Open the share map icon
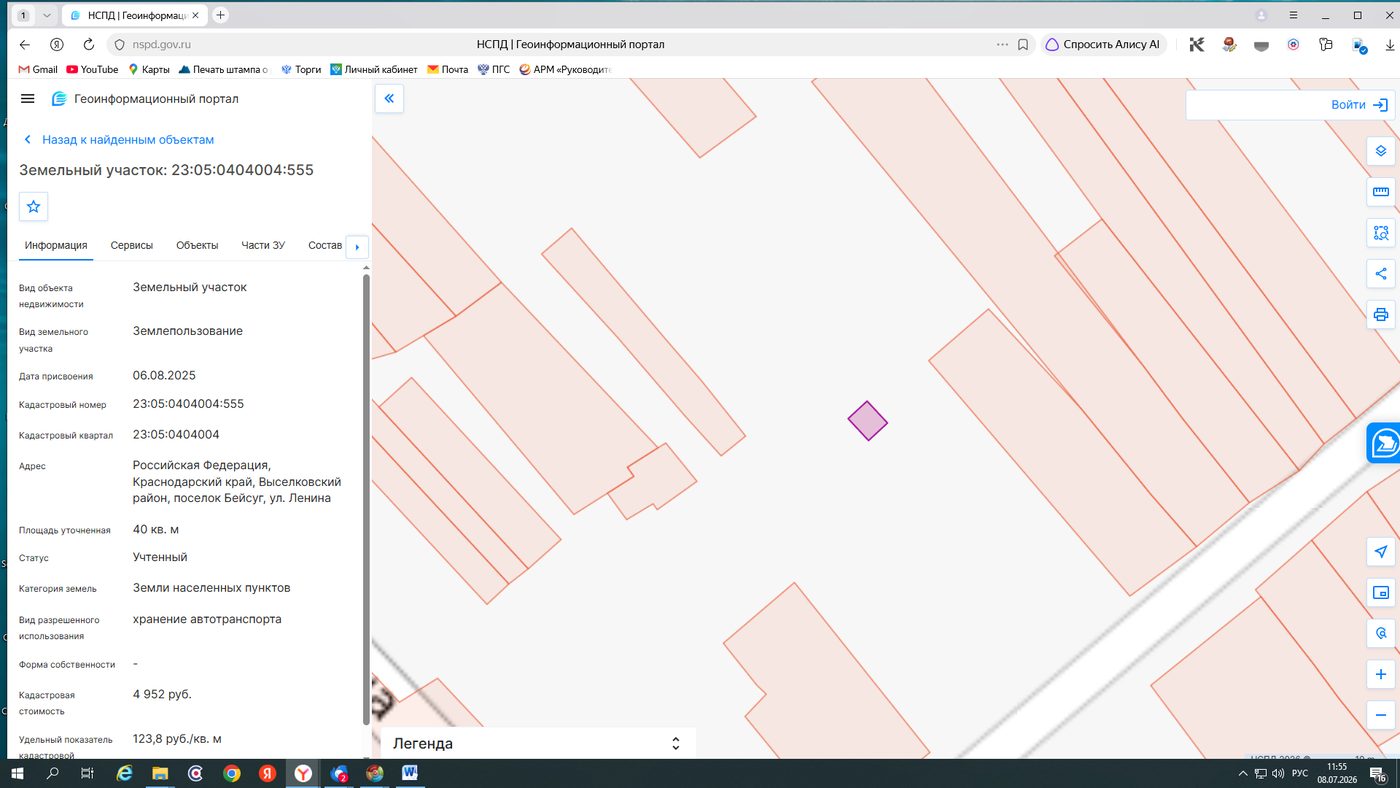The width and height of the screenshot is (1400, 788). (1381, 273)
